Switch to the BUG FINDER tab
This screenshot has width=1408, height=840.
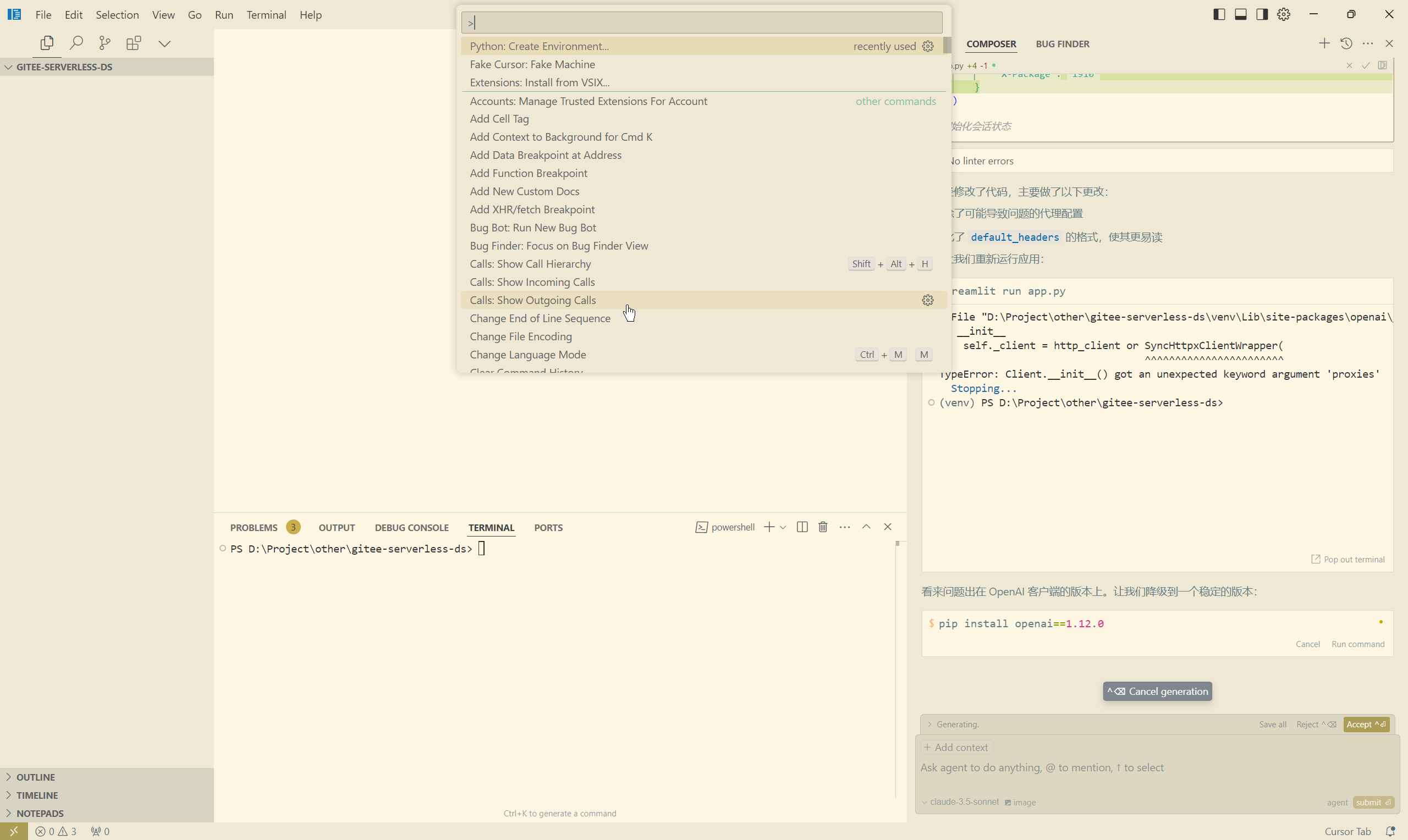tap(1062, 43)
